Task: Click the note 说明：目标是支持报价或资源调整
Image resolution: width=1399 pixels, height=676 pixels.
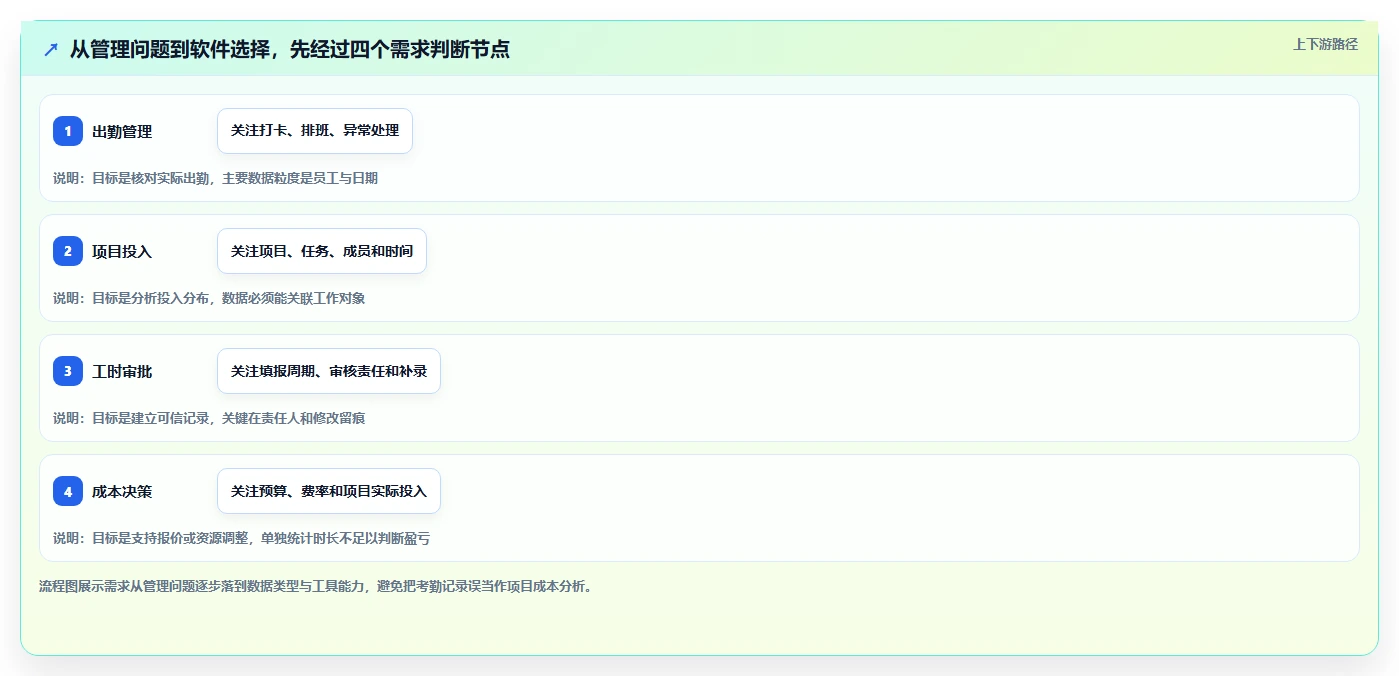Action: (x=242, y=538)
